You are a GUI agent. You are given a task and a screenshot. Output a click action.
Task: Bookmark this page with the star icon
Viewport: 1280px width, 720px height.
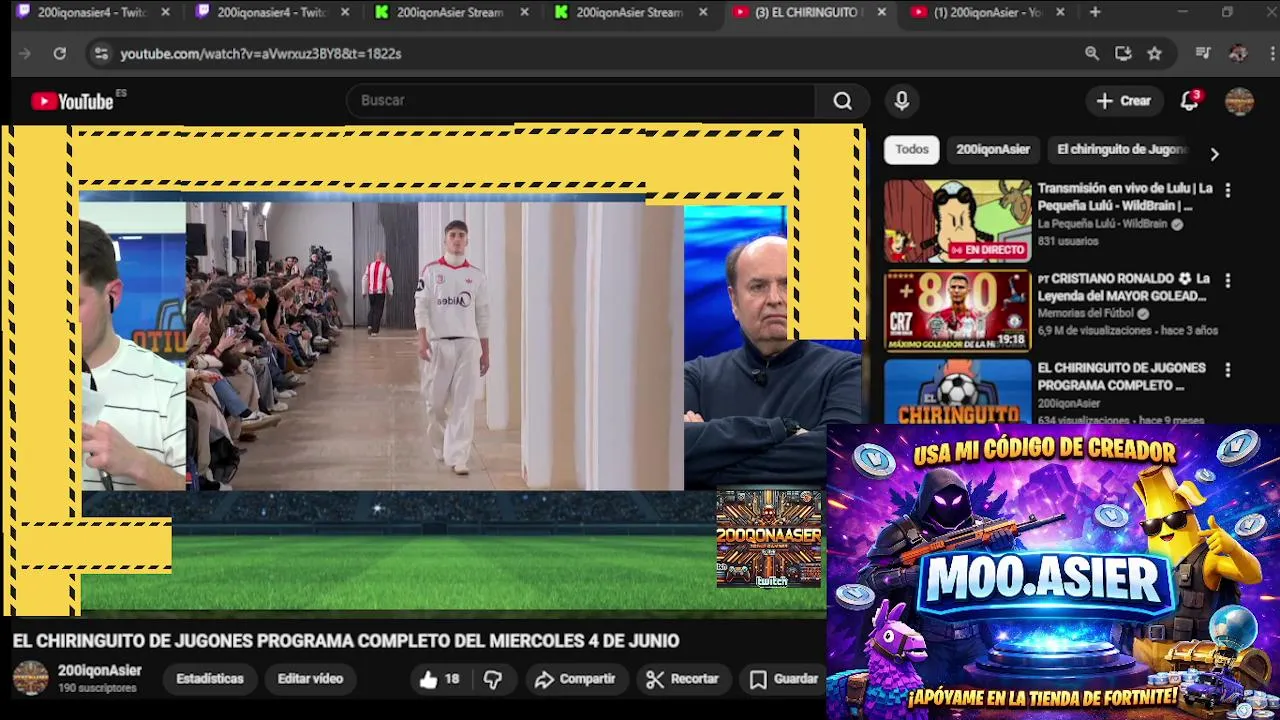click(1154, 53)
